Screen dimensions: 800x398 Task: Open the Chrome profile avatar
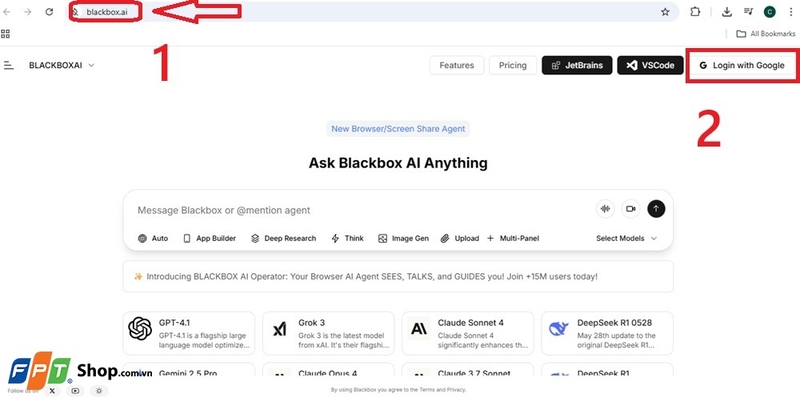(769, 12)
